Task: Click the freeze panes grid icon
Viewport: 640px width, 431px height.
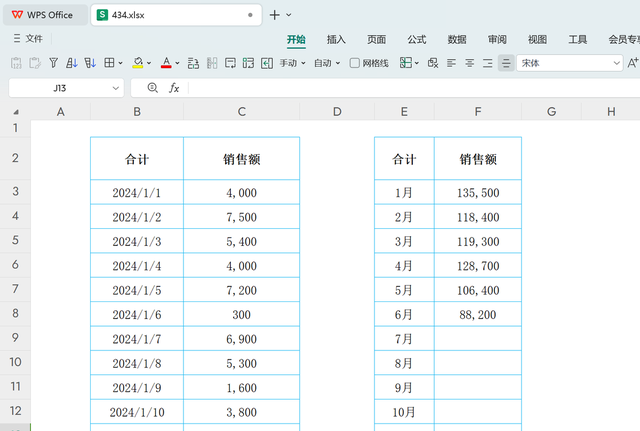Action: click(x=405, y=62)
